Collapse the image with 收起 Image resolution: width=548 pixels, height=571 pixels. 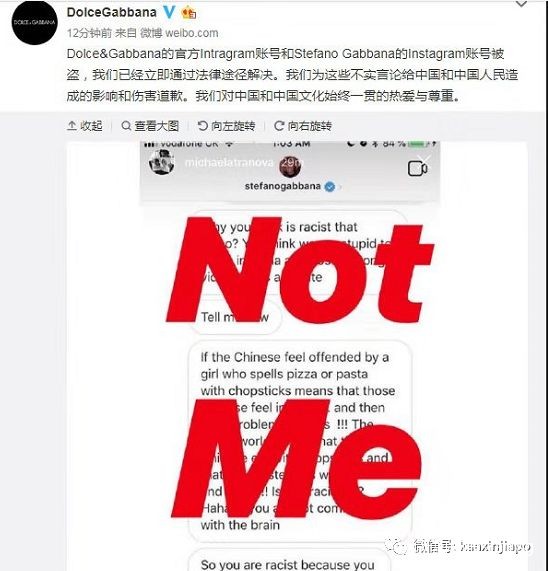(x=85, y=126)
